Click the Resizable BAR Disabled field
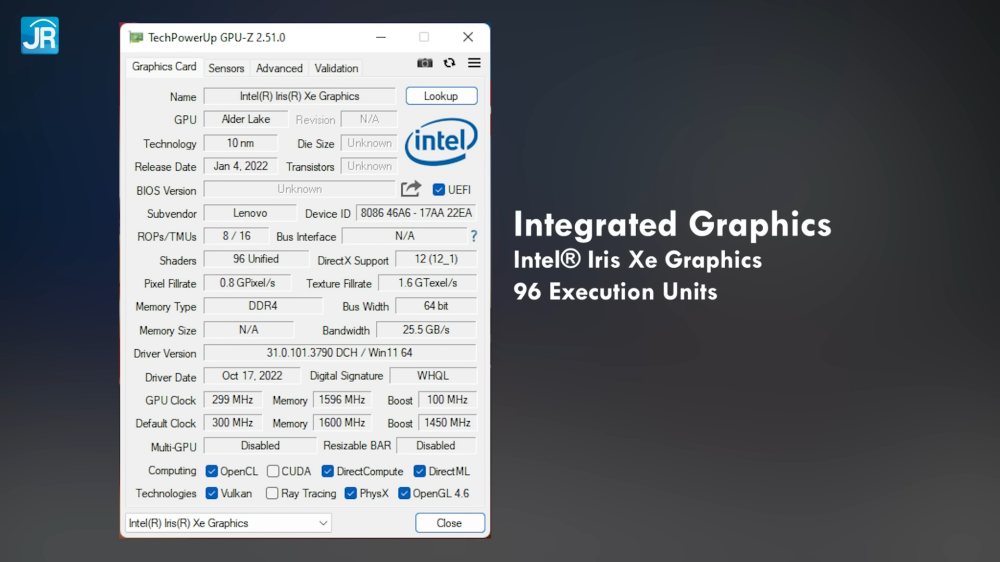 coord(436,446)
